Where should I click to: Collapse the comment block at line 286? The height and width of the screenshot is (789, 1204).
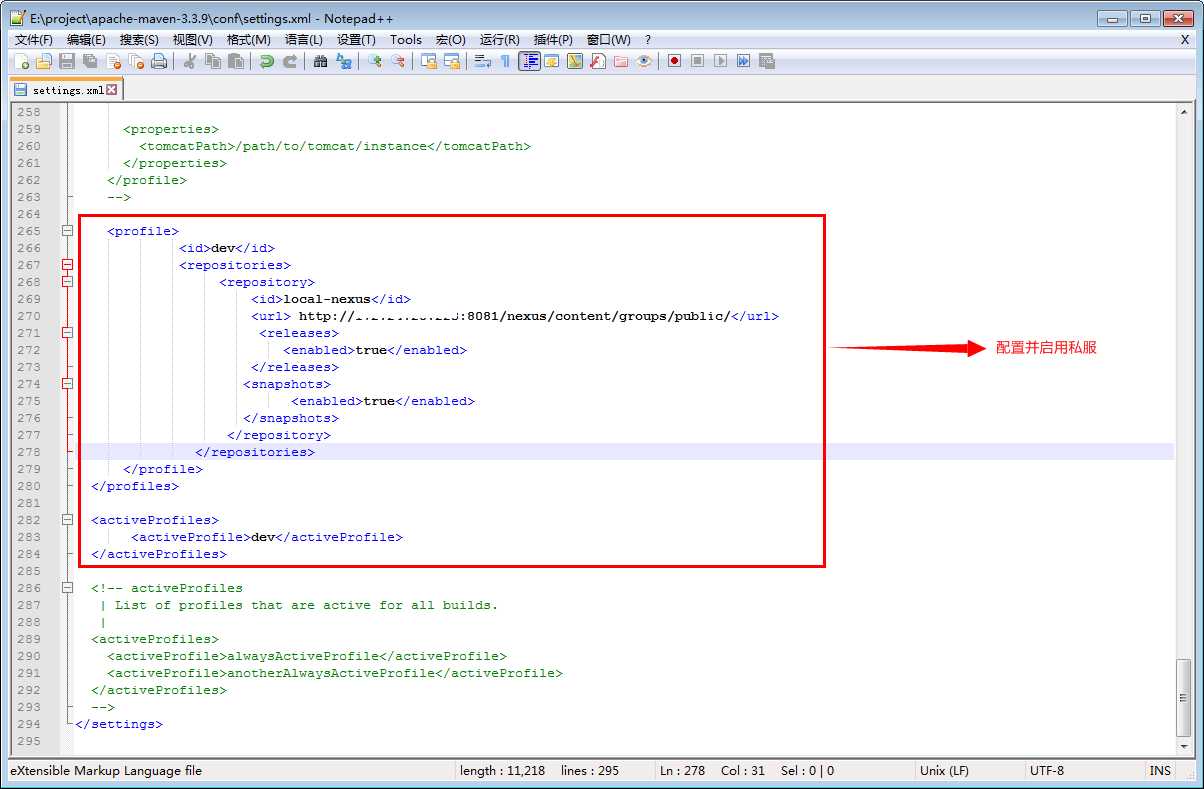tap(68, 588)
